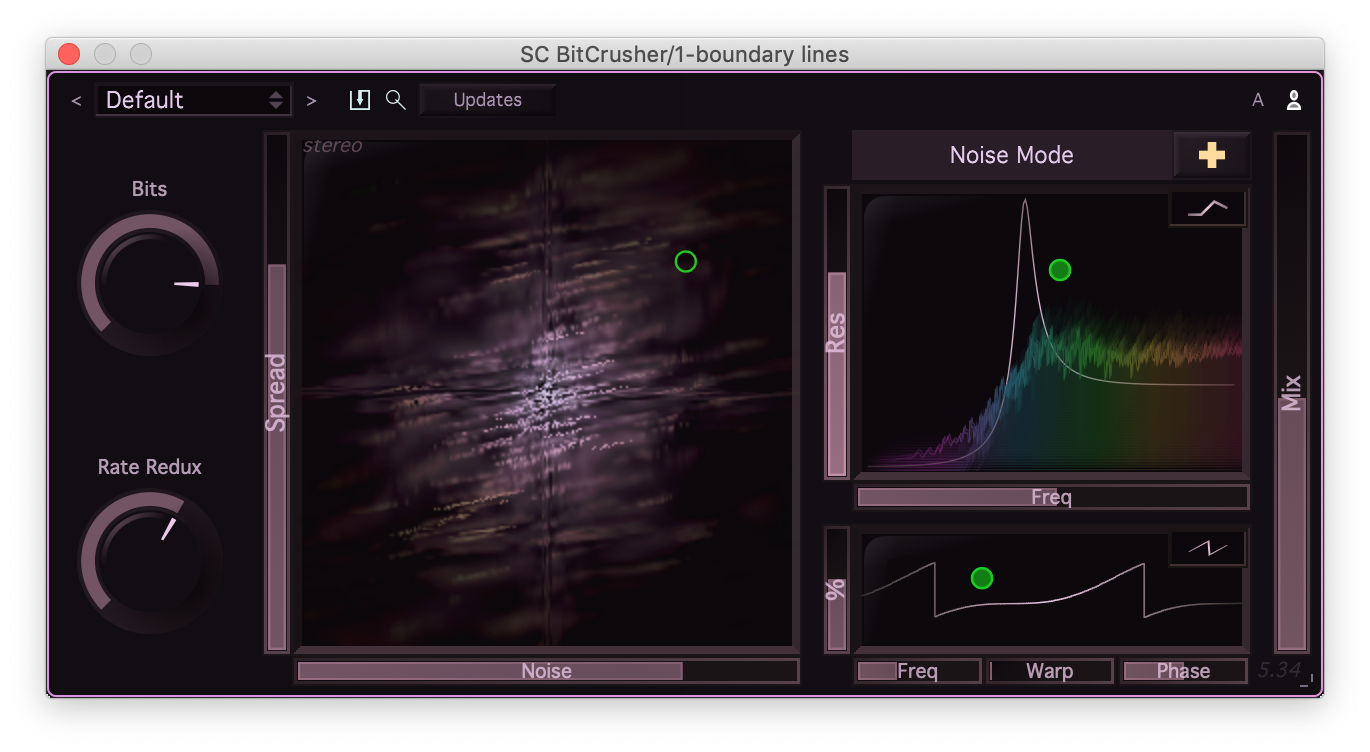Adjust the vertical Mix slider
The height and width of the screenshot is (752, 1370).
pyautogui.click(x=1292, y=392)
